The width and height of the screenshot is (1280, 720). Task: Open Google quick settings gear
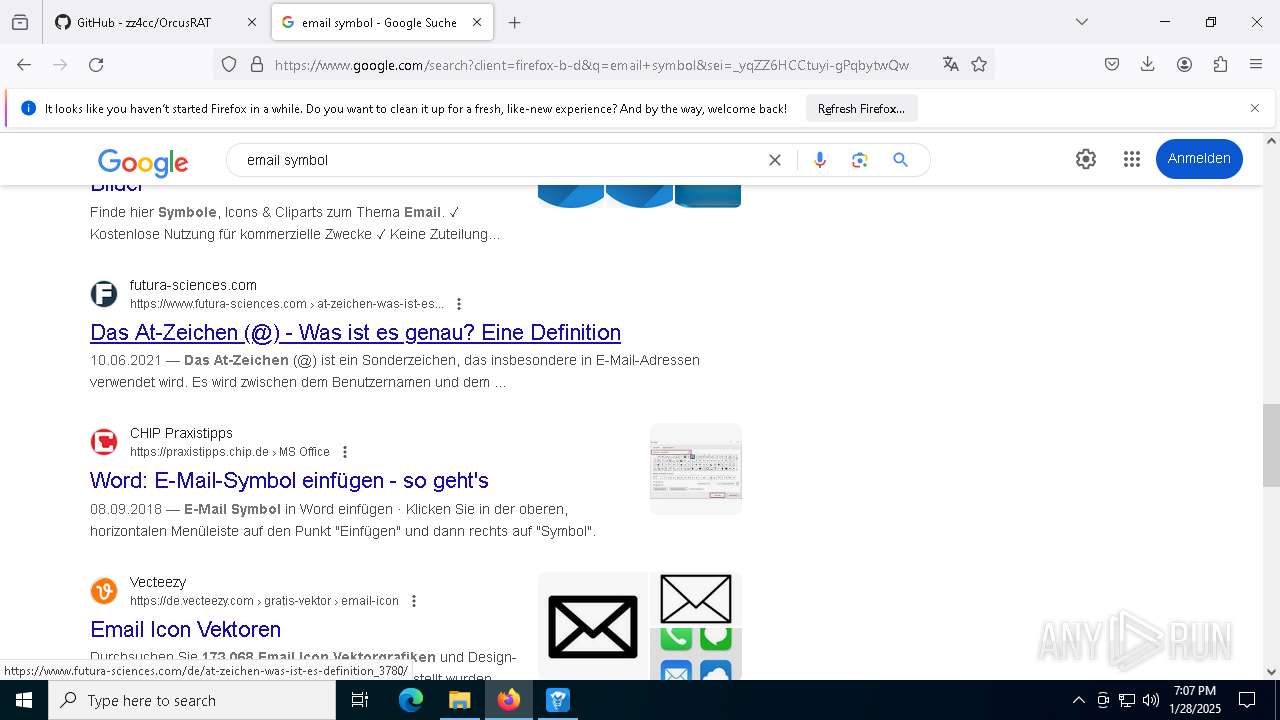[1086, 159]
